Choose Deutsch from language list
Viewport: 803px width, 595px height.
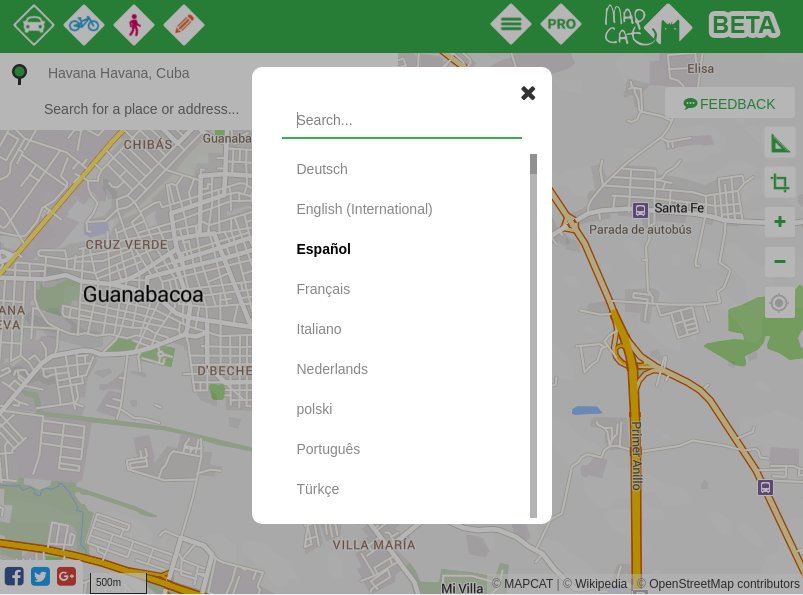322,169
